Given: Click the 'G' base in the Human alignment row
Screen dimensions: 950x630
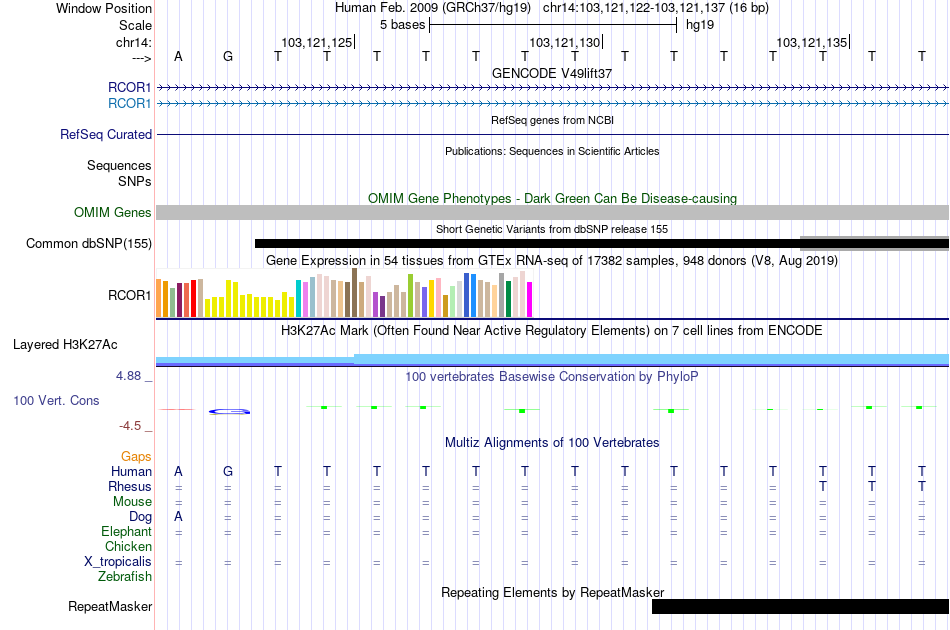Looking at the screenshot, I should click(228, 471).
